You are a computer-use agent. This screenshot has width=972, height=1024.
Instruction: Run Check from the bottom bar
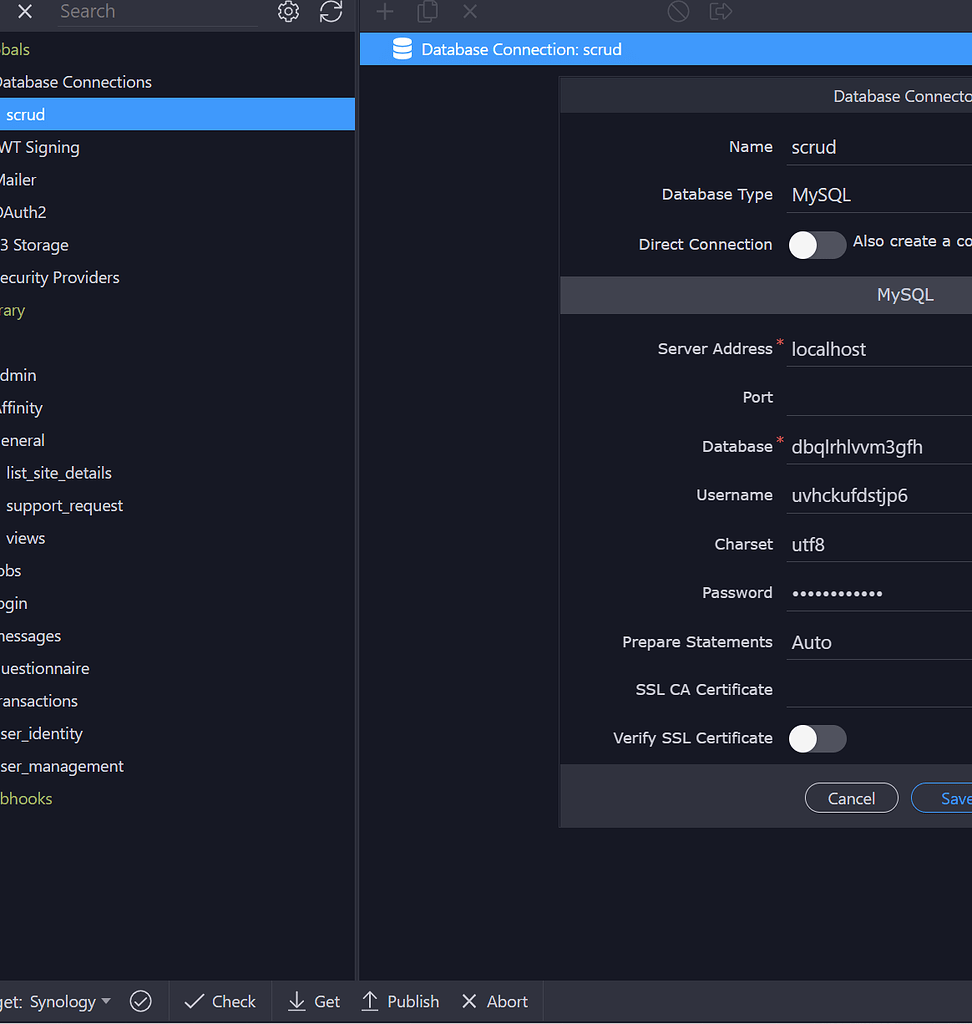[219, 1001]
